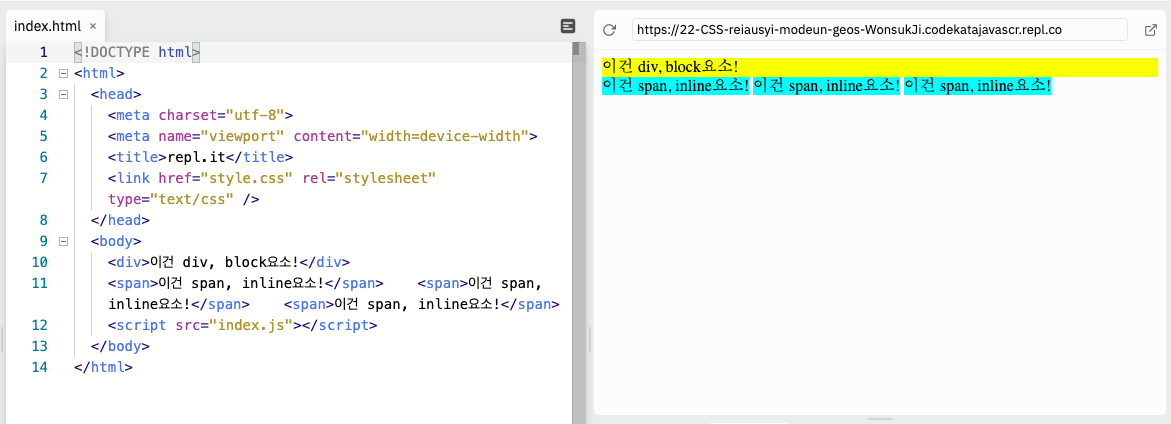Click the preview URL address field
The height and width of the screenshot is (424, 1171).
pos(879,30)
